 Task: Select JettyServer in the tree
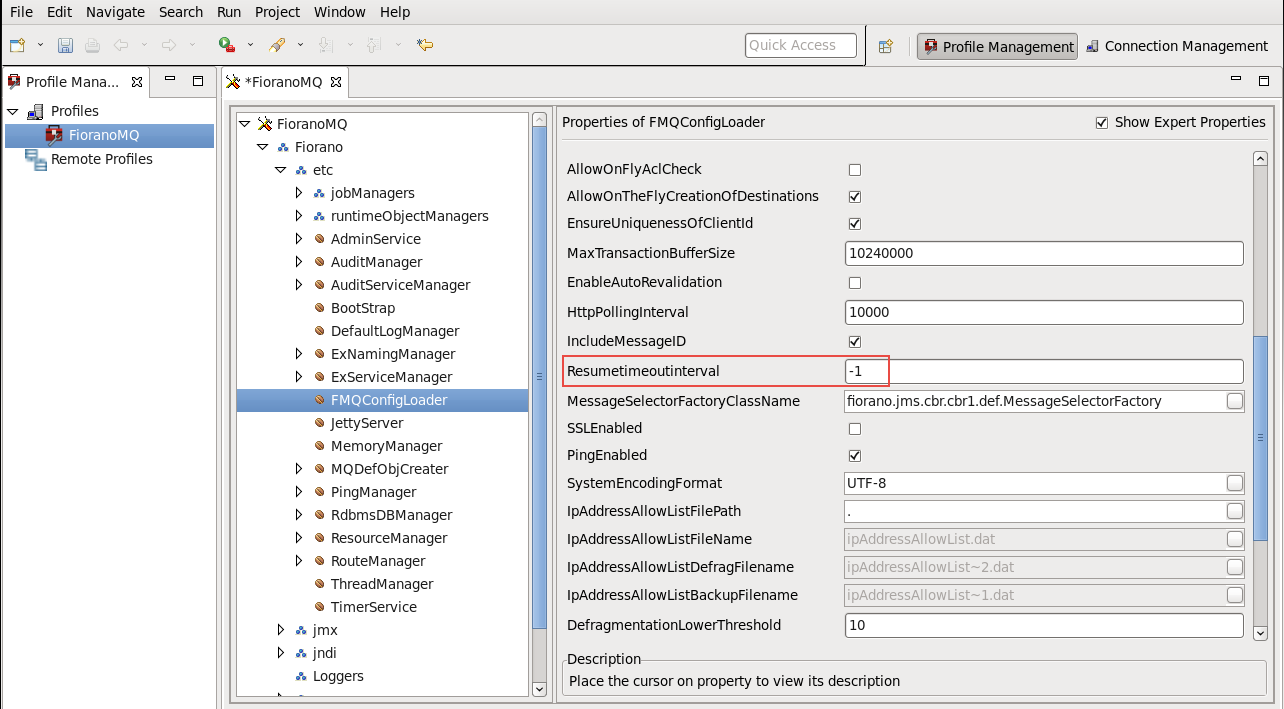click(366, 423)
